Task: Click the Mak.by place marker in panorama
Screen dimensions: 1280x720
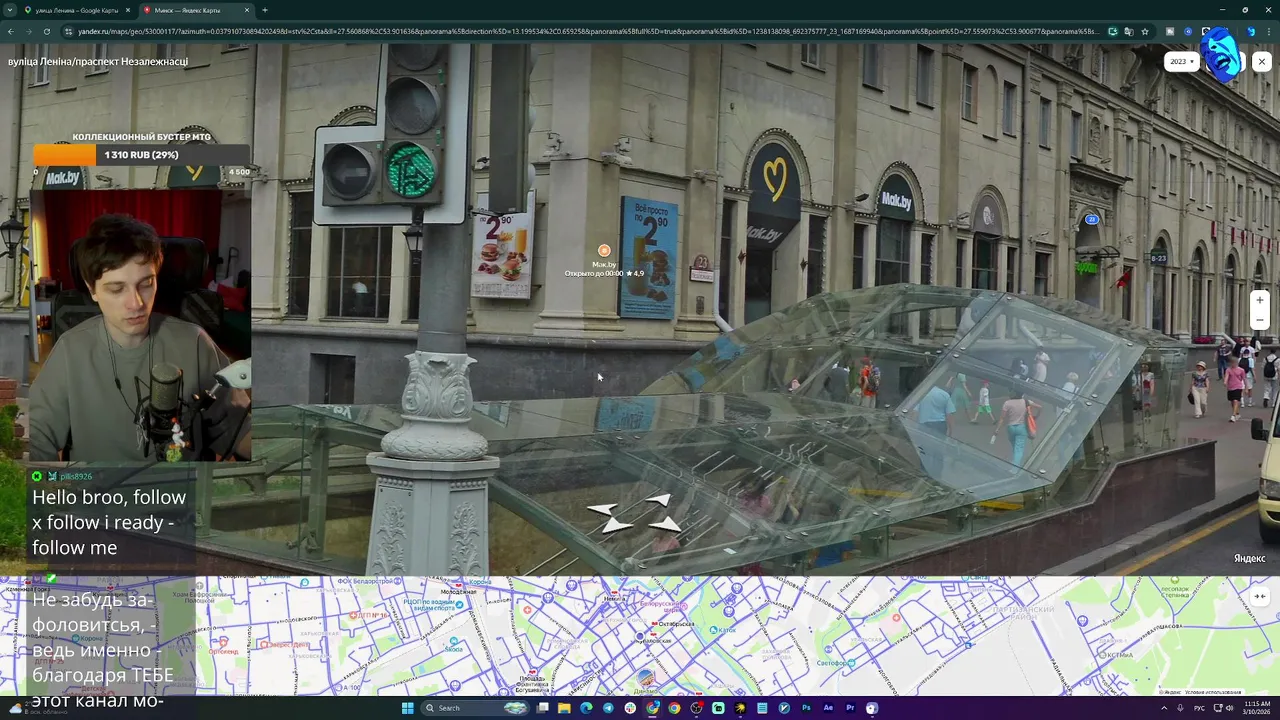Action: (x=604, y=250)
